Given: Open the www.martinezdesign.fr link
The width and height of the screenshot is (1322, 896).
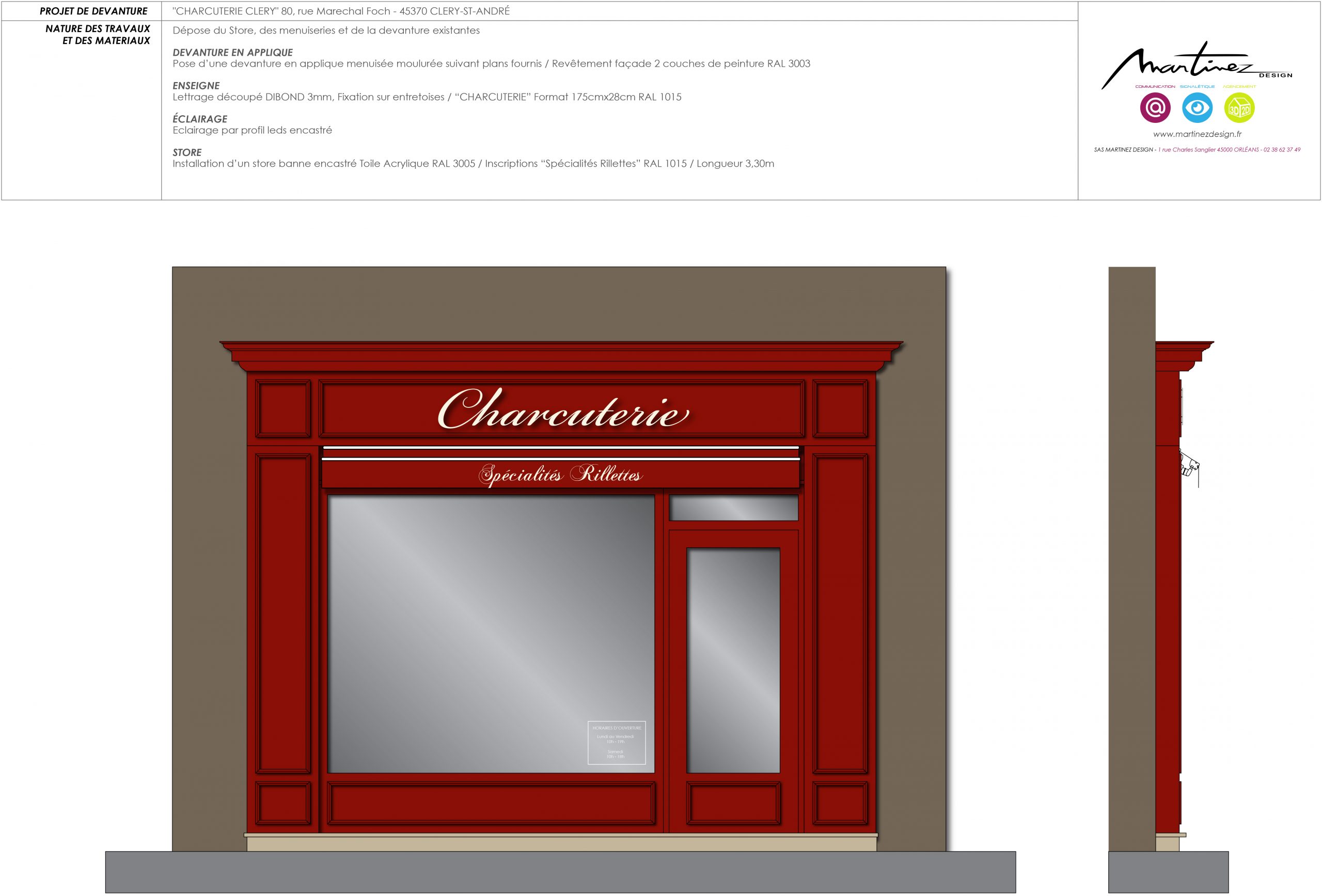Looking at the screenshot, I should pyautogui.click(x=1197, y=134).
